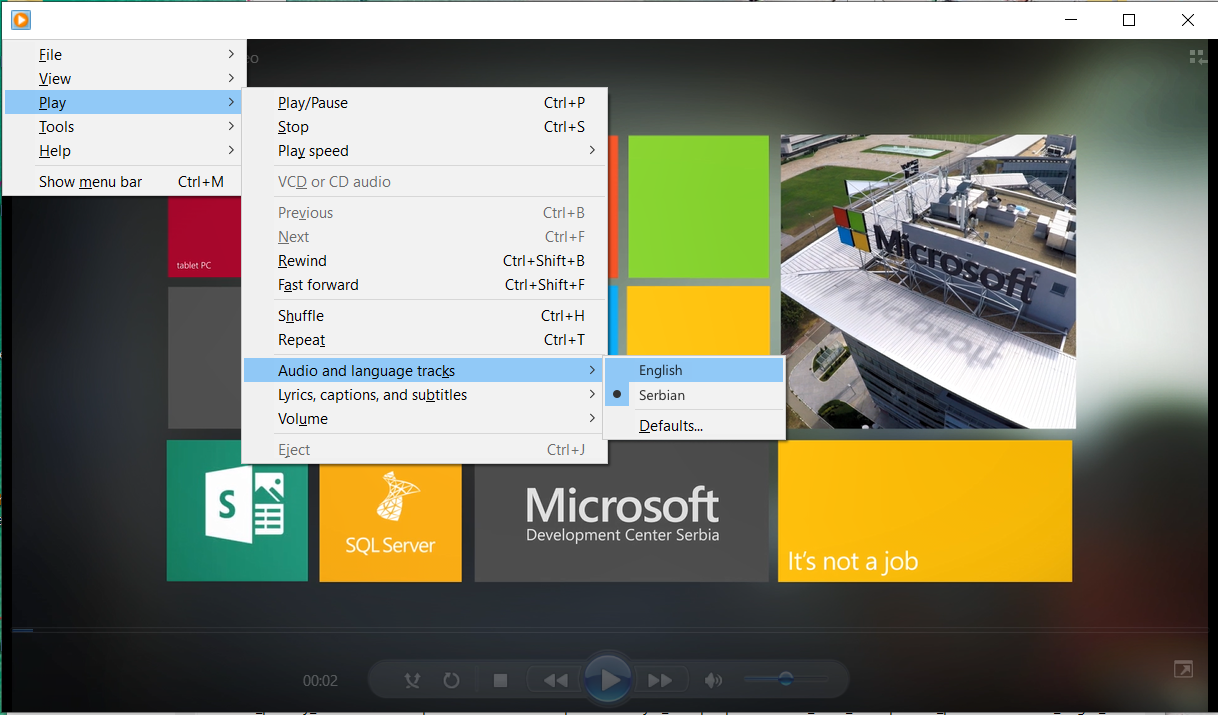Maximize the media player window

1129,20
